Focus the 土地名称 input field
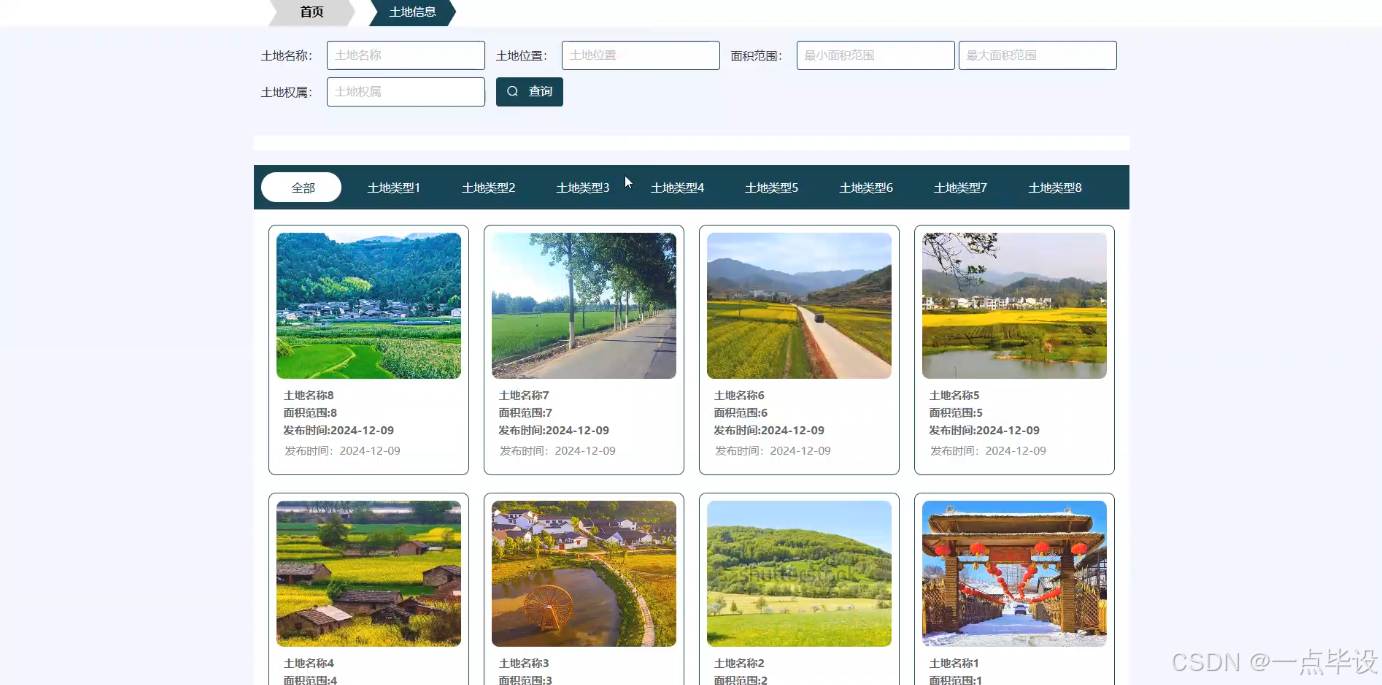This screenshot has width=1382, height=685. (x=406, y=56)
